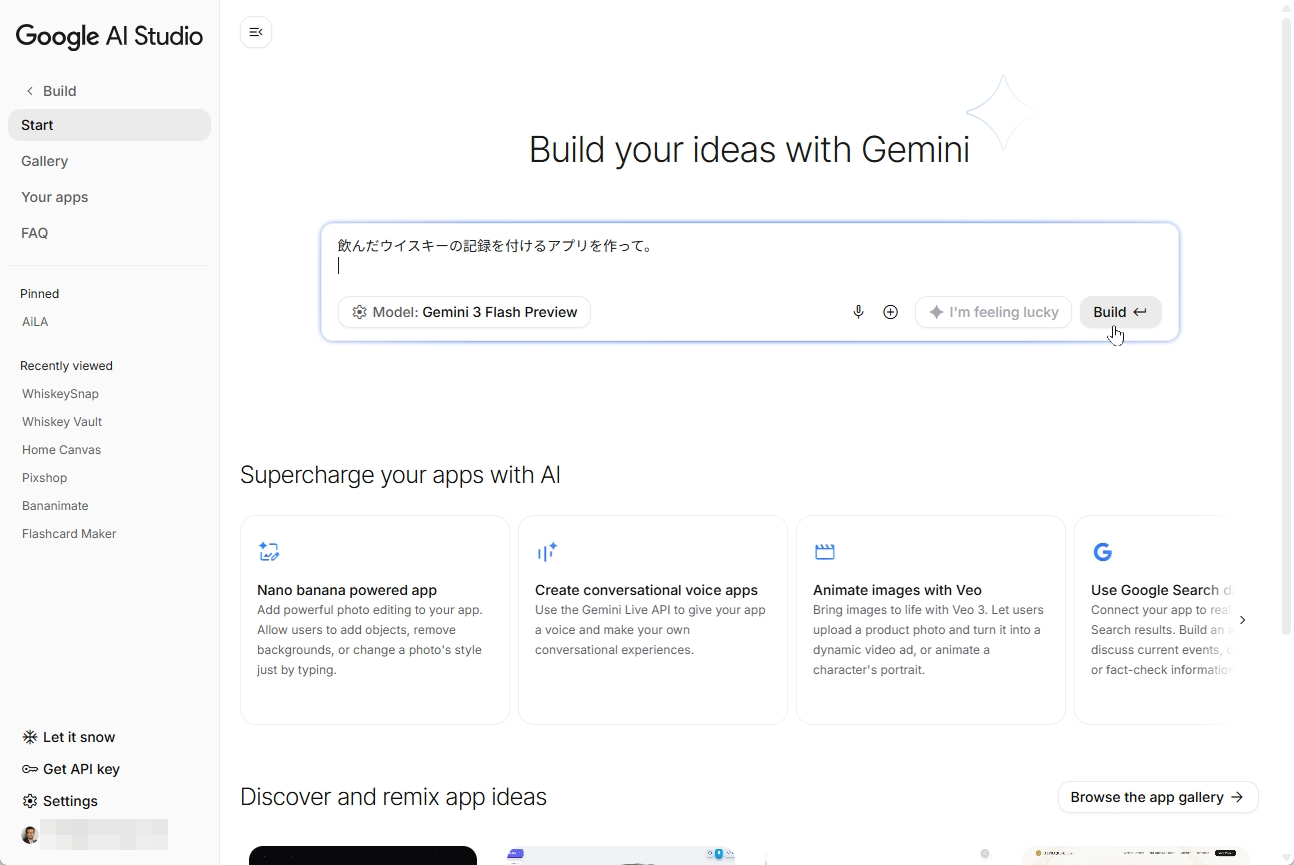Click the Veo clapperboard animation icon
Viewport: 1294px width, 865px height.
(x=824, y=551)
